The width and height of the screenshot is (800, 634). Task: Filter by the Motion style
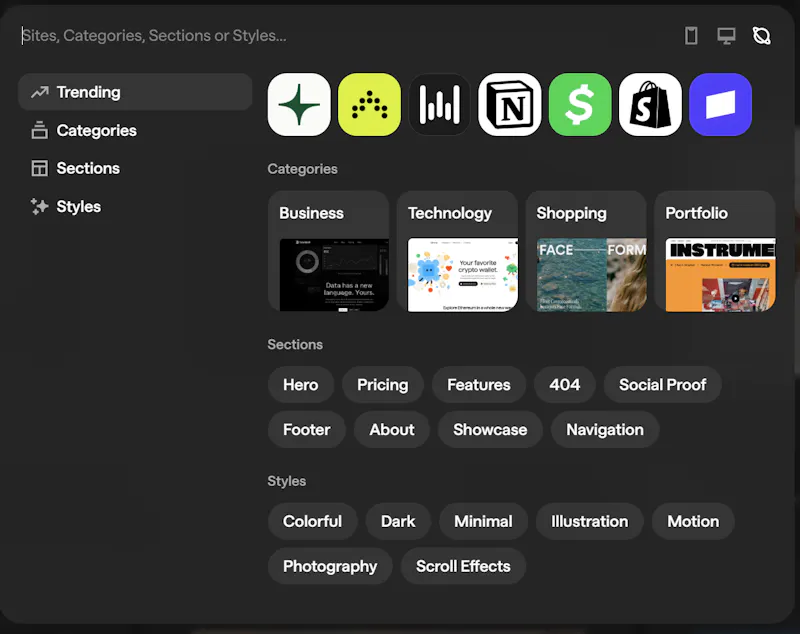693,521
